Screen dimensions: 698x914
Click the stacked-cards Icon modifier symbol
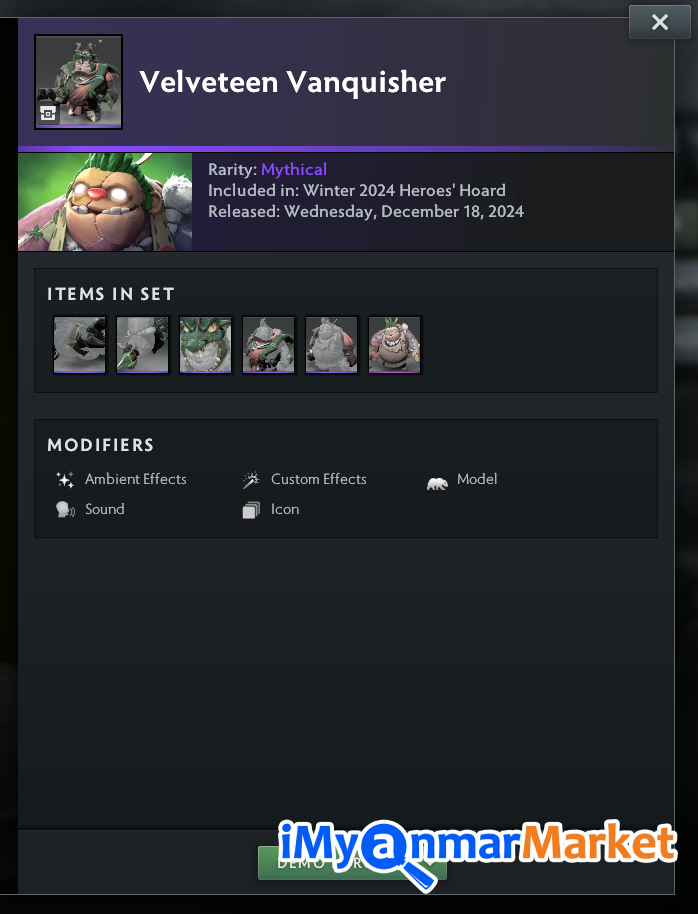[251, 510]
